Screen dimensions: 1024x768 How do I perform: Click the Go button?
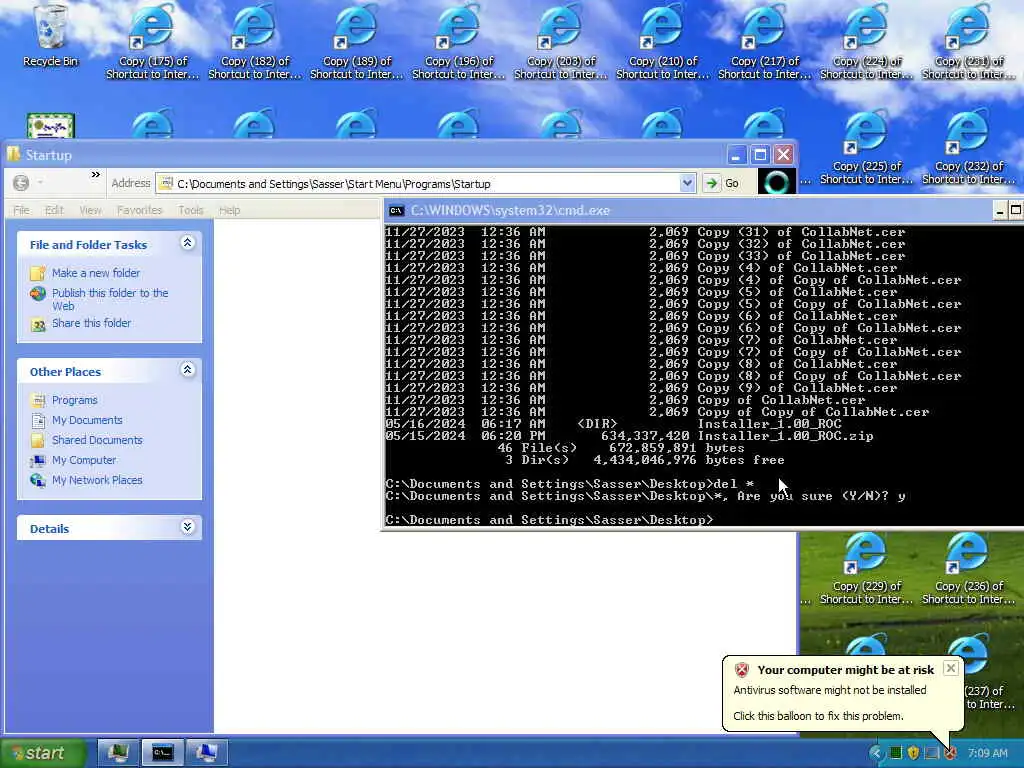pyautogui.click(x=723, y=184)
